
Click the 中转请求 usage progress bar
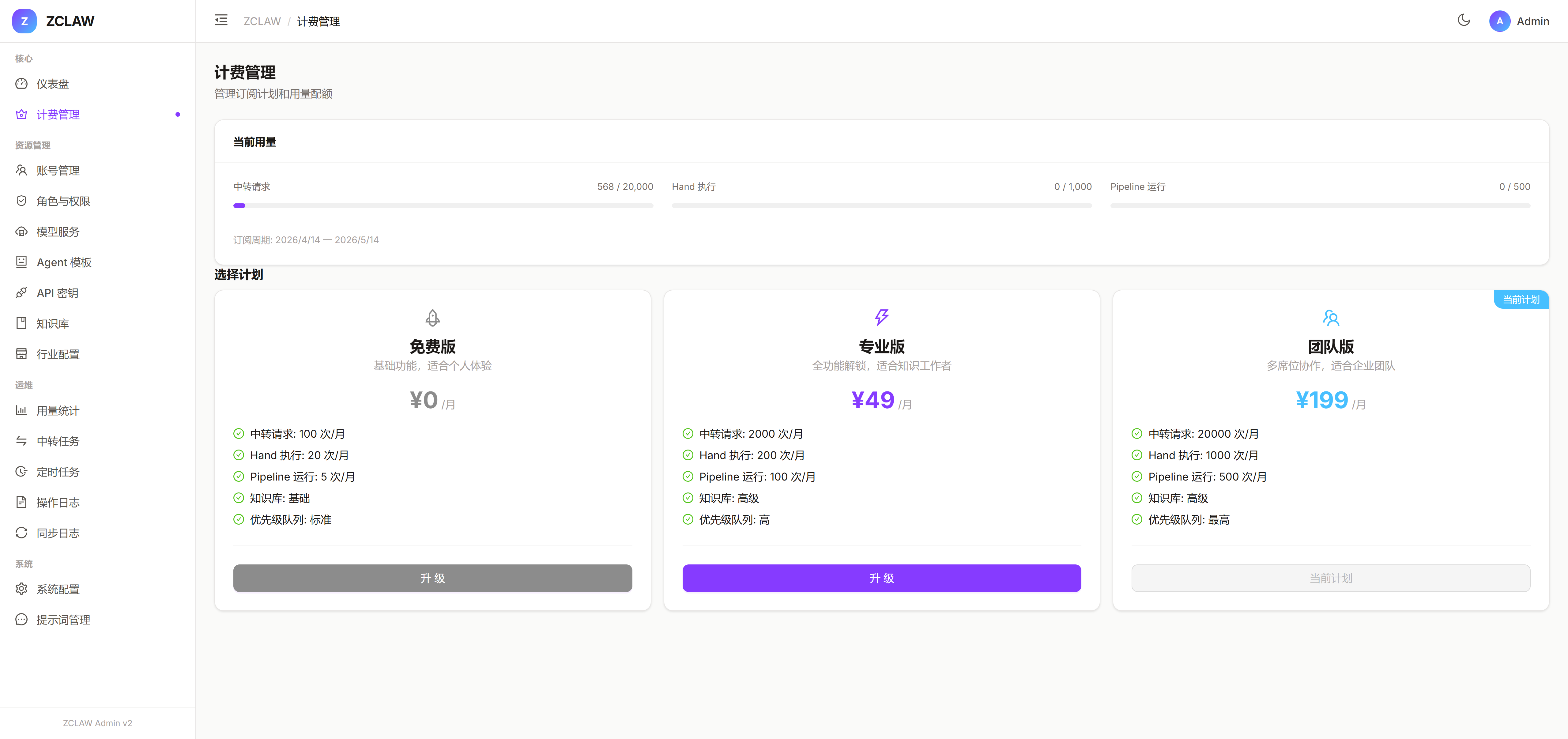click(x=443, y=206)
